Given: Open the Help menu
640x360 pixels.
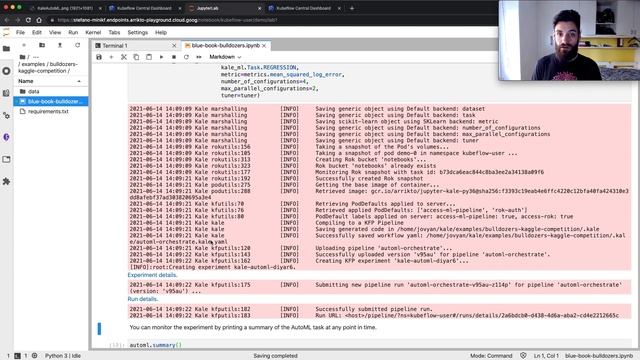Looking at the screenshot, I should pyautogui.click(x=161, y=32).
